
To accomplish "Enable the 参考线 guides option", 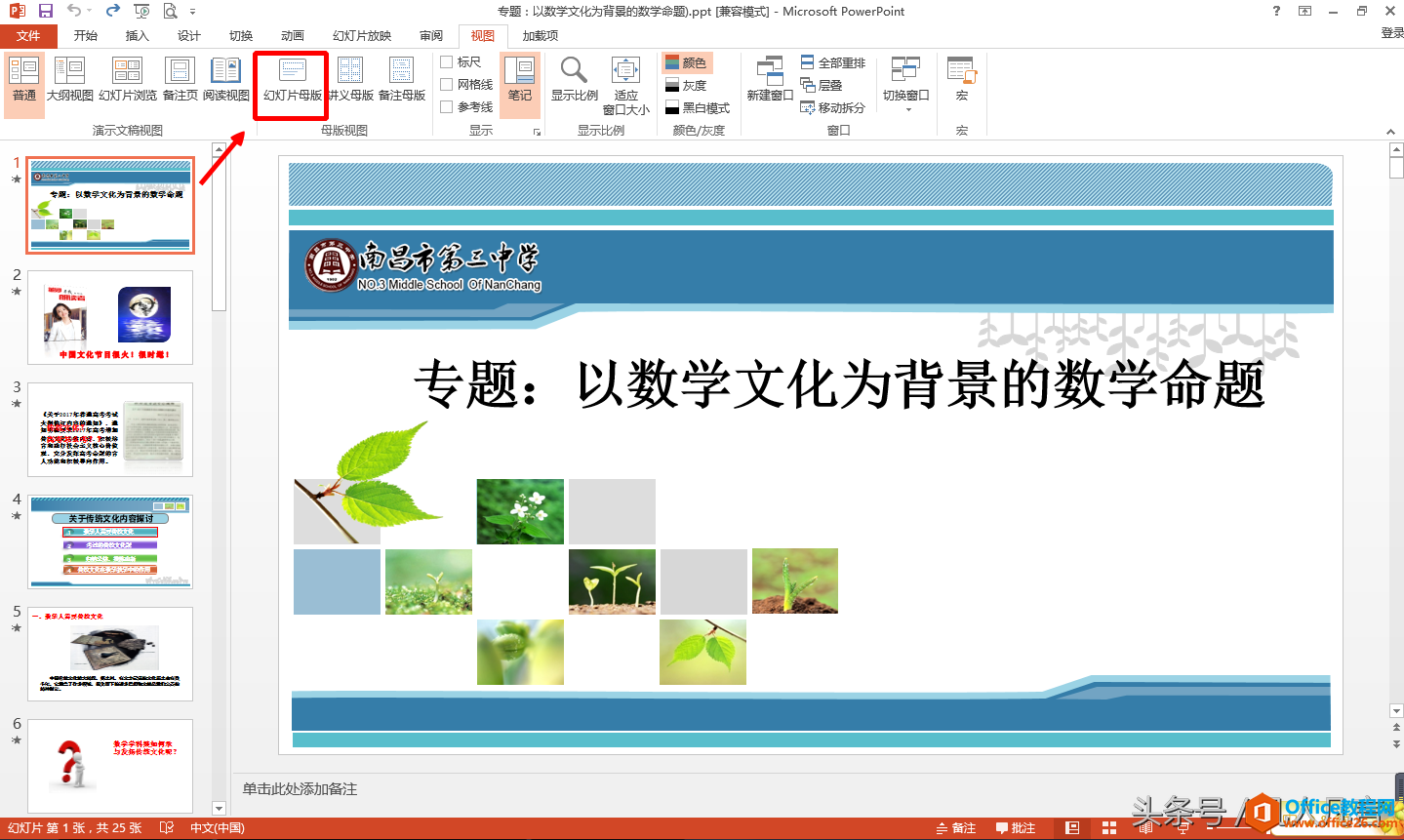I will 446,105.
